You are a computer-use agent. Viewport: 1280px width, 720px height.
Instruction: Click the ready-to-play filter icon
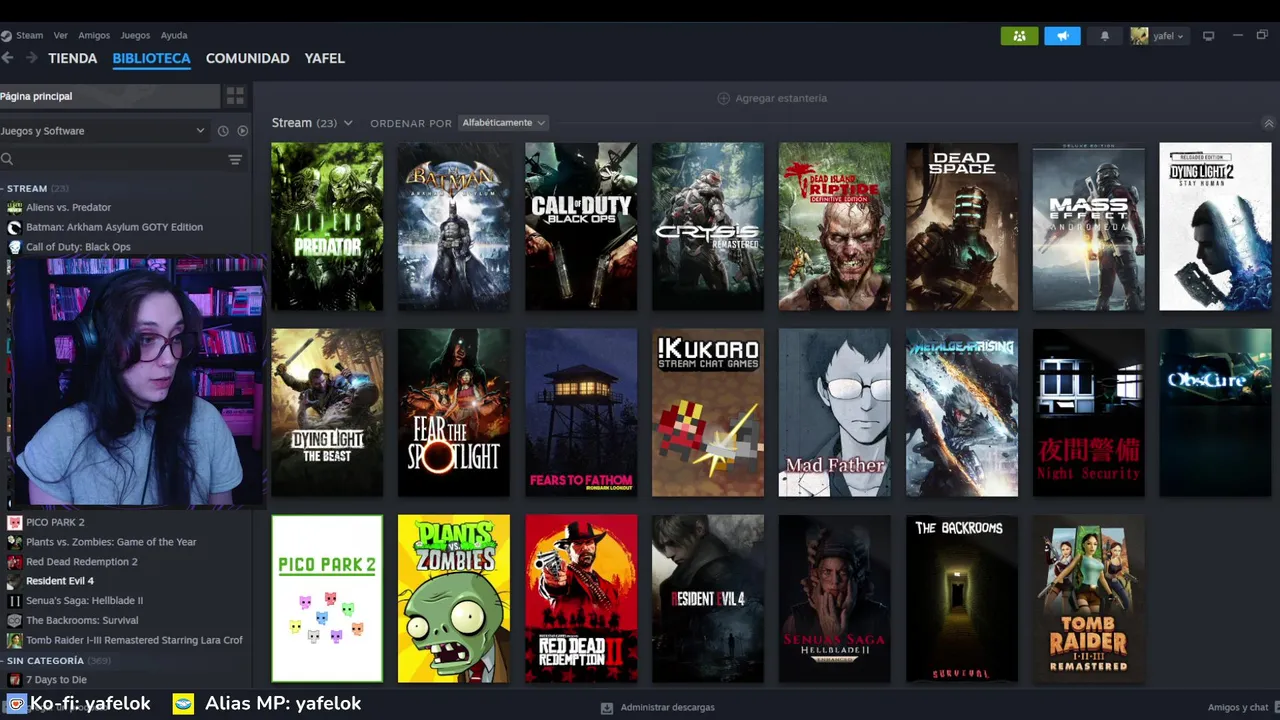click(242, 131)
